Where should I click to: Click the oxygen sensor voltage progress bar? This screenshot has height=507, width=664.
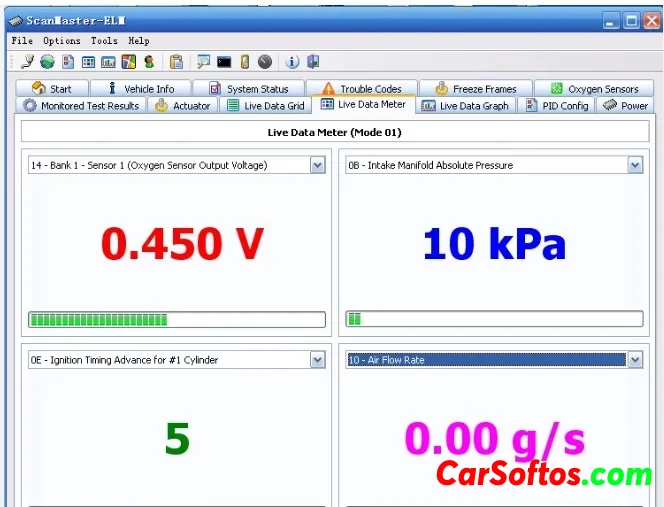point(177,320)
